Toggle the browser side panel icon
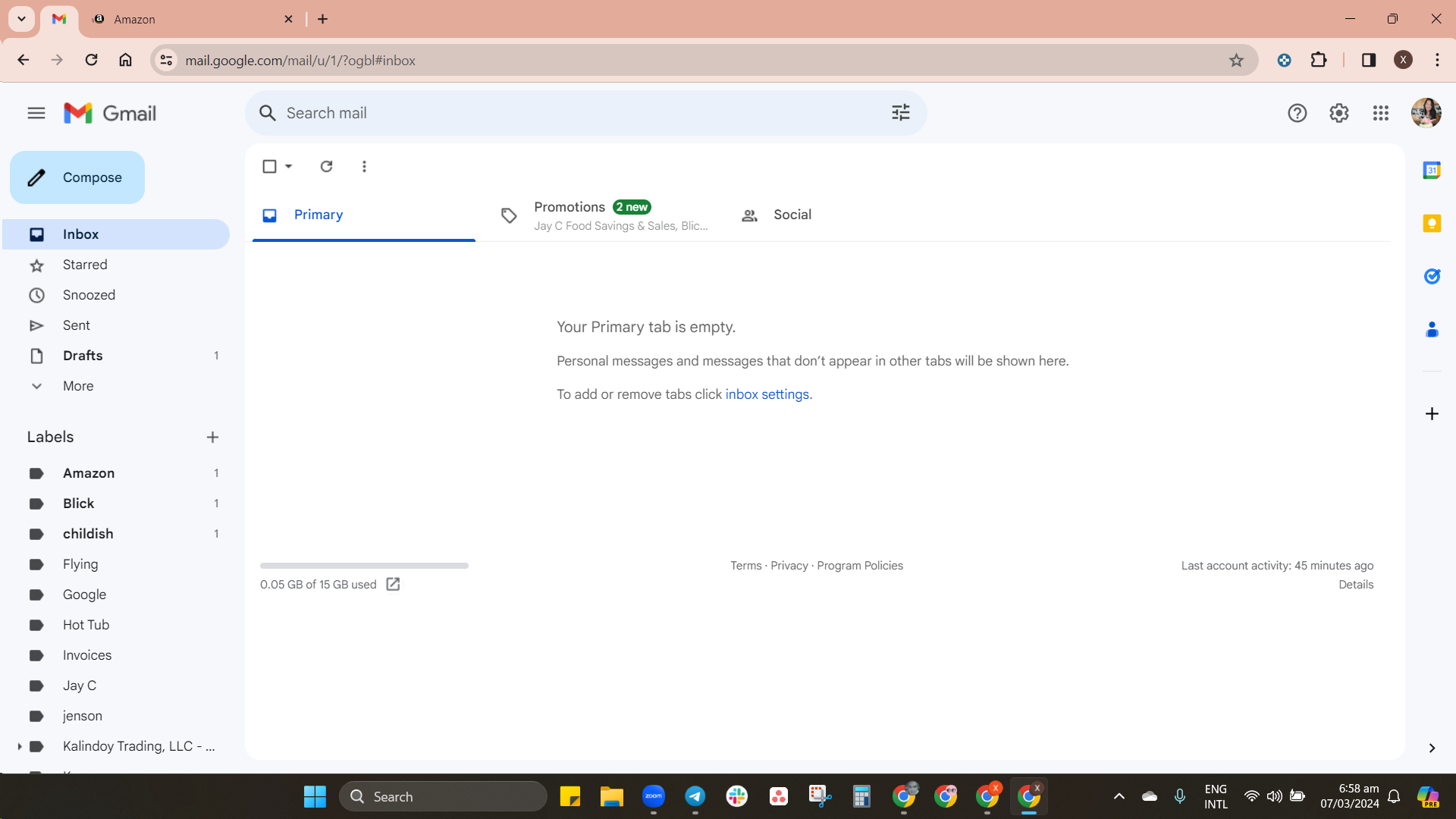 point(1369,60)
